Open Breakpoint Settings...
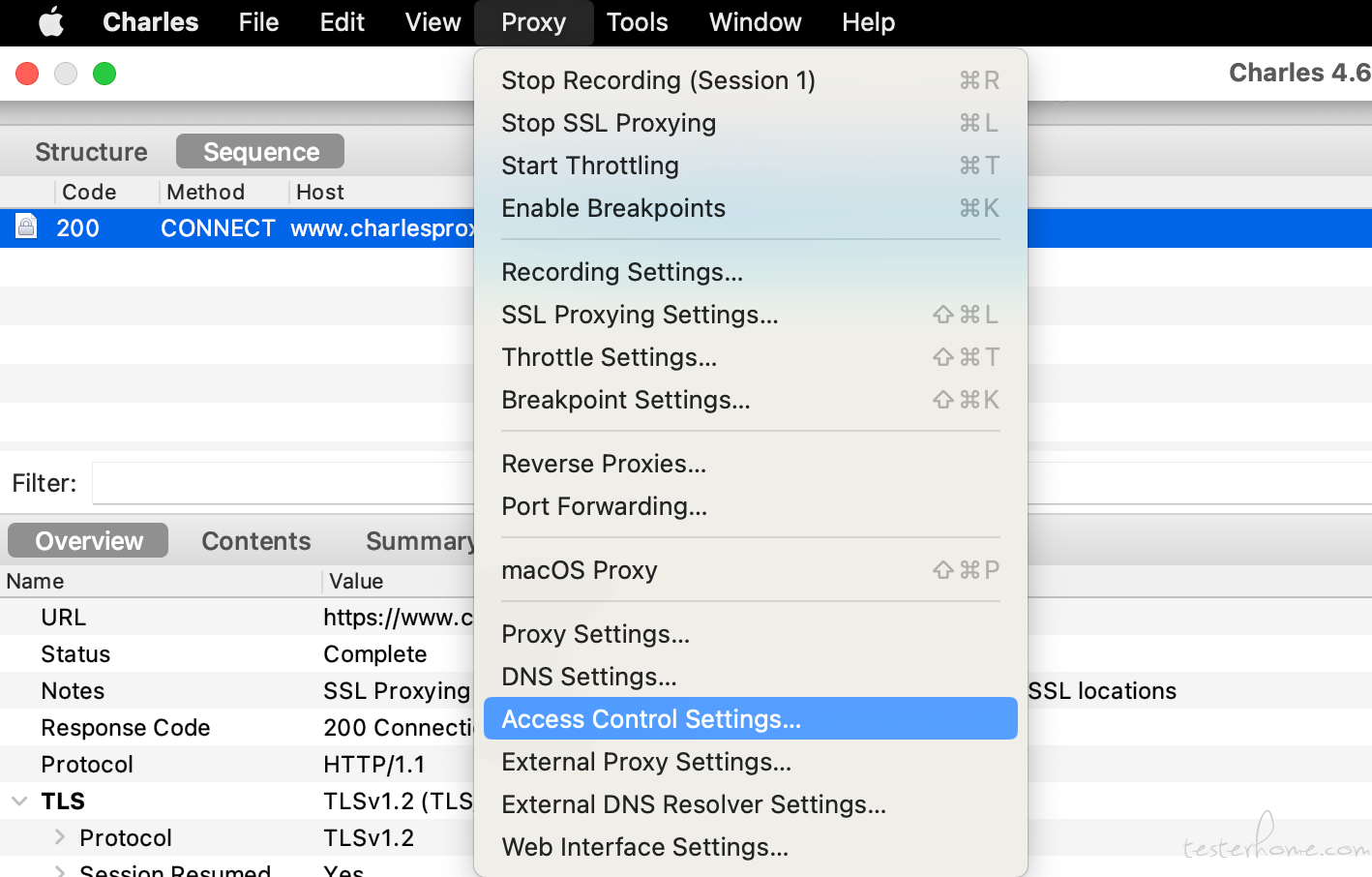This screenshot has width=1372, height=877. click(750, 400)
